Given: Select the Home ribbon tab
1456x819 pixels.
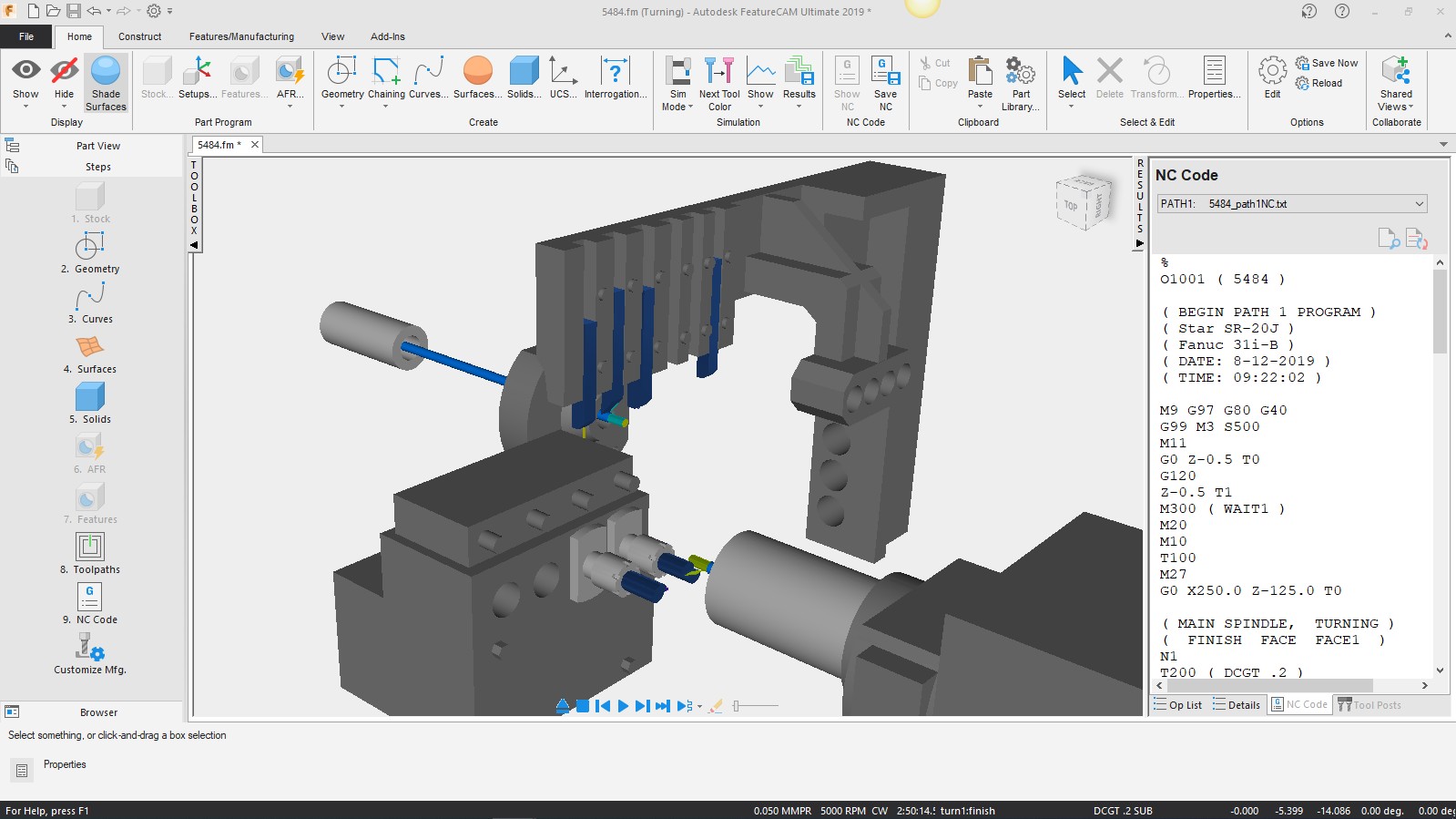Looking at the screenshot, I should [x=79, y=36].
